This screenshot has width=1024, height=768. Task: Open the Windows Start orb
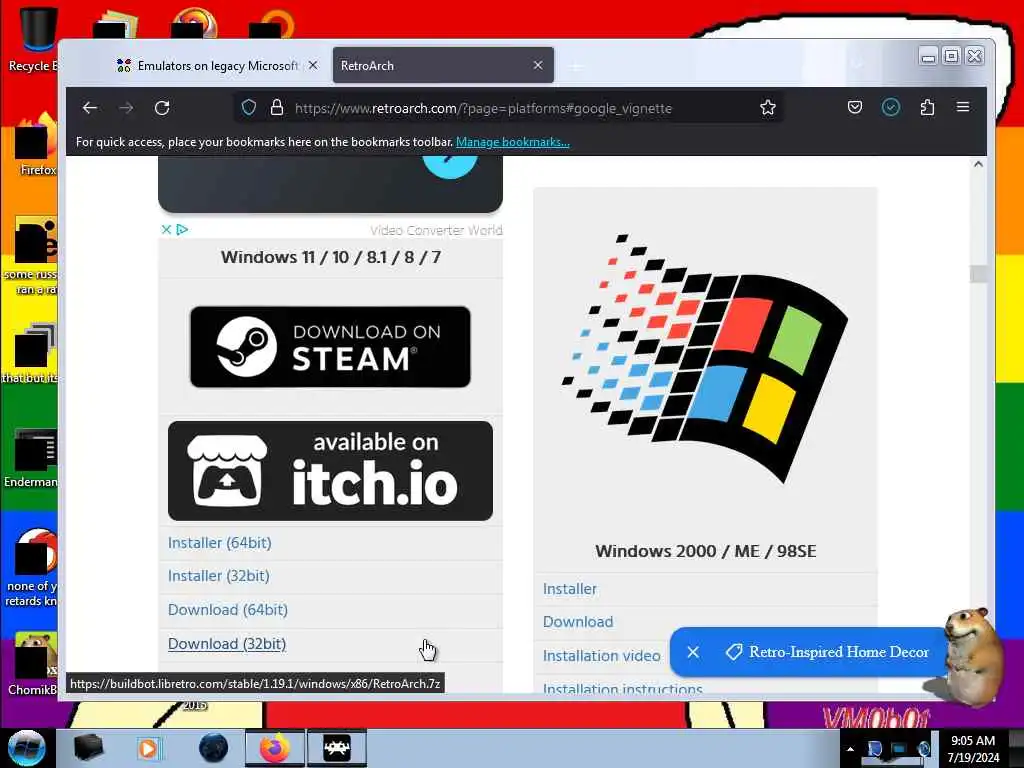[26, 748]
